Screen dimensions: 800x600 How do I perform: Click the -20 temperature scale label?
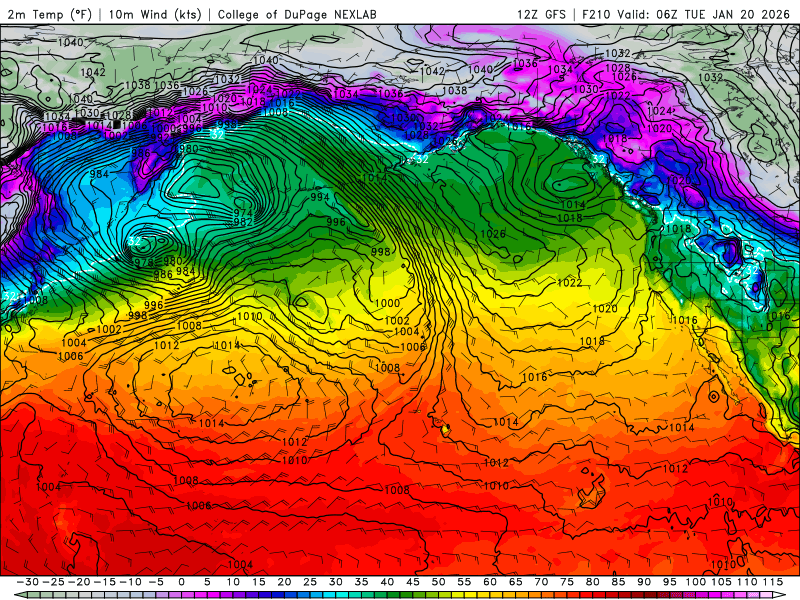(79, 582)
